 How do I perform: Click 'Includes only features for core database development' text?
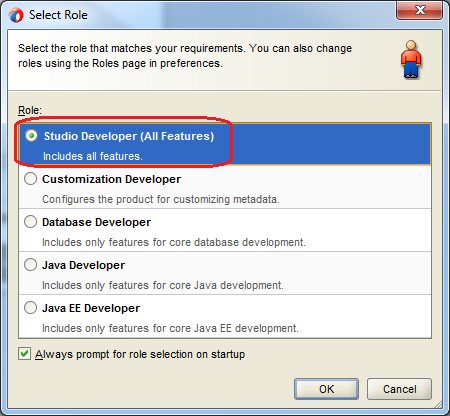pos(174,242)
